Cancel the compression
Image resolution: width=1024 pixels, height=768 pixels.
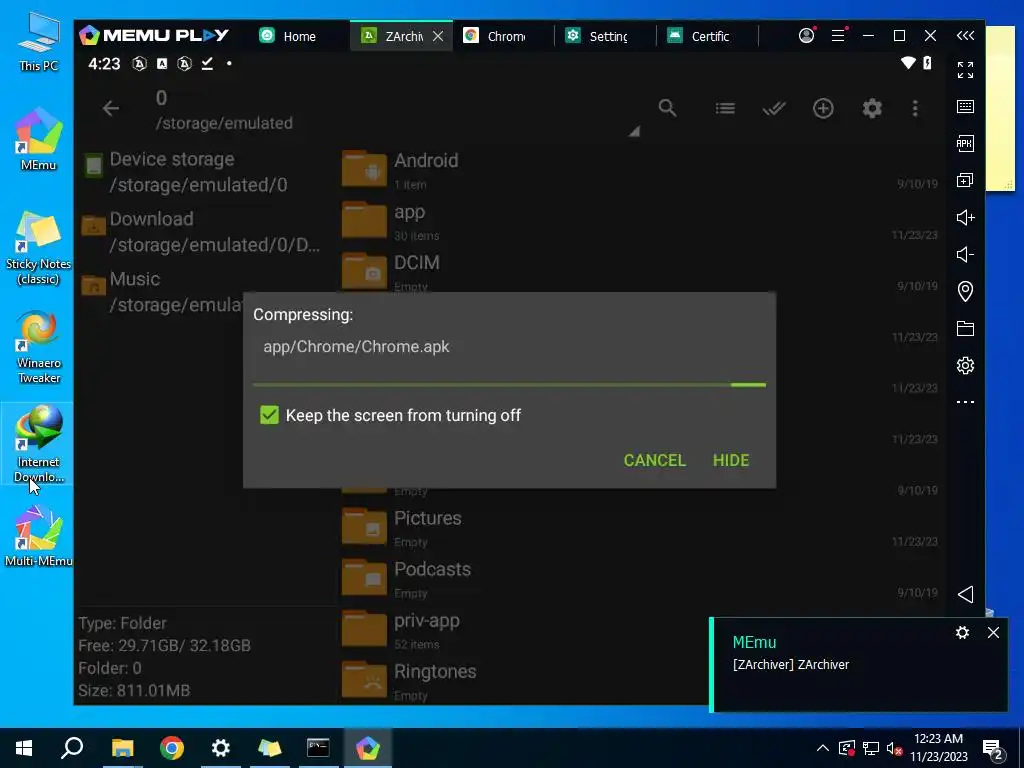click(x=654, y=460)
